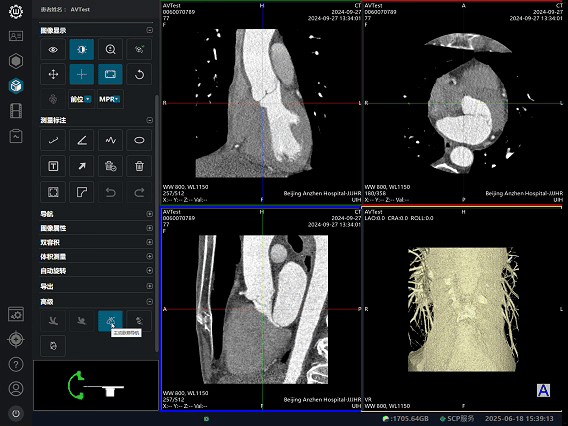Viewport: 568px width, 426px height.
Task: Click the fourth coiled vessel icon in 高级
Action: 139,321
